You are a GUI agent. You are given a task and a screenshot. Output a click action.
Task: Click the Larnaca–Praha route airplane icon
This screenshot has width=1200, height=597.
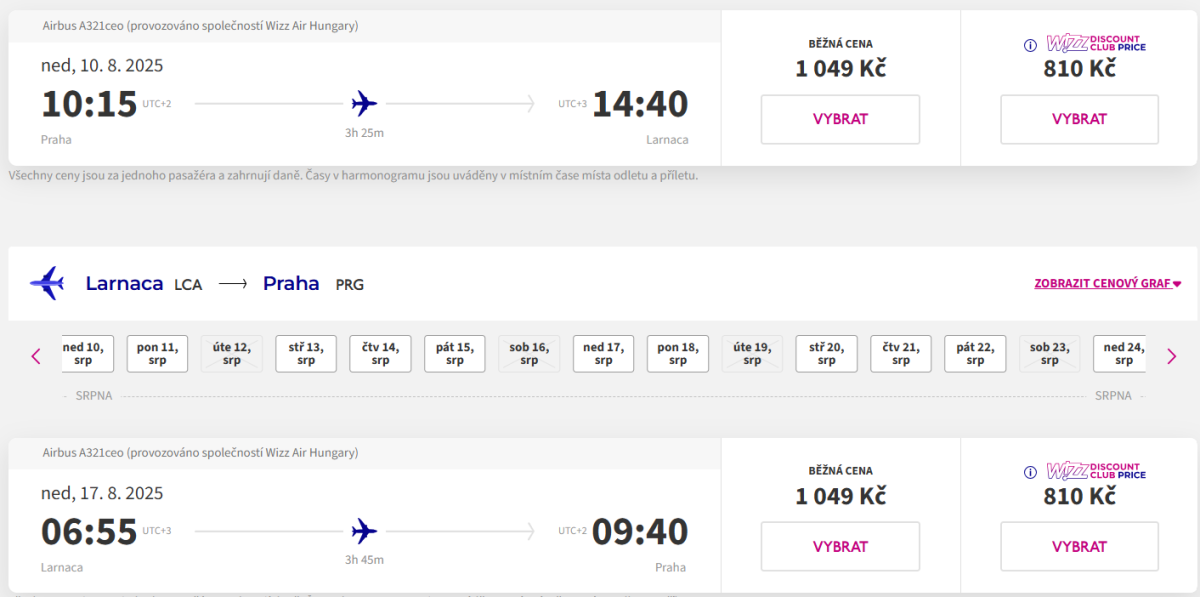coord(47,283)
